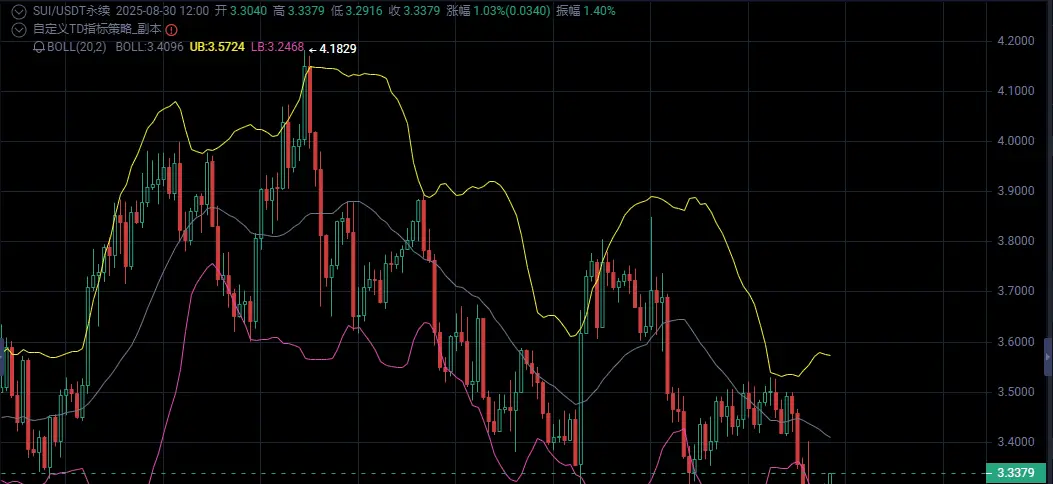The height and width of the screenshot is (484, 1053).
Task: Click the 3.8000 price axis label
Action: (1015, 241)
